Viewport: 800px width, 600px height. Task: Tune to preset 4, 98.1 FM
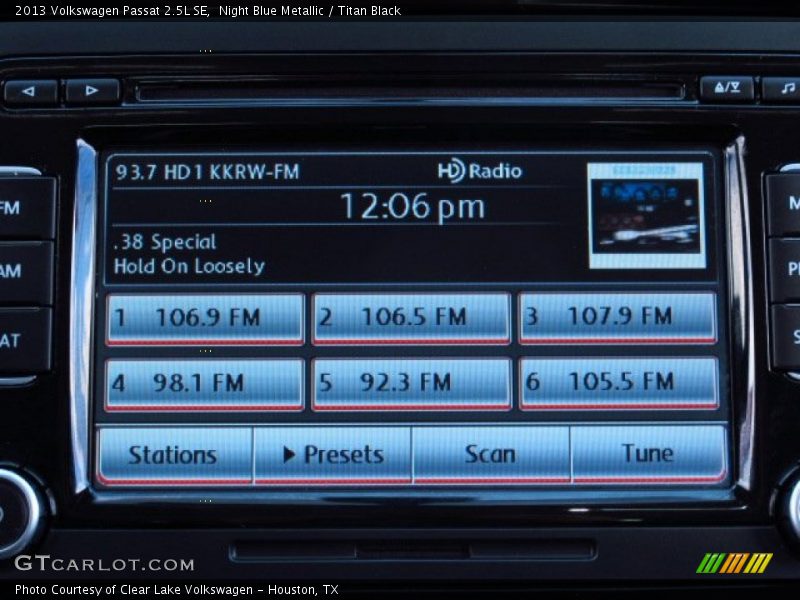pyautogui.click(x=205, y=384)
